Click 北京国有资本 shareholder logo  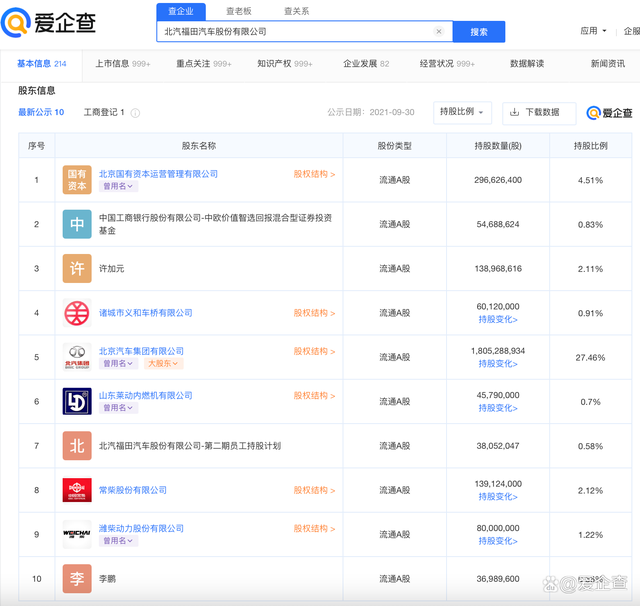[x=77, y=180]
